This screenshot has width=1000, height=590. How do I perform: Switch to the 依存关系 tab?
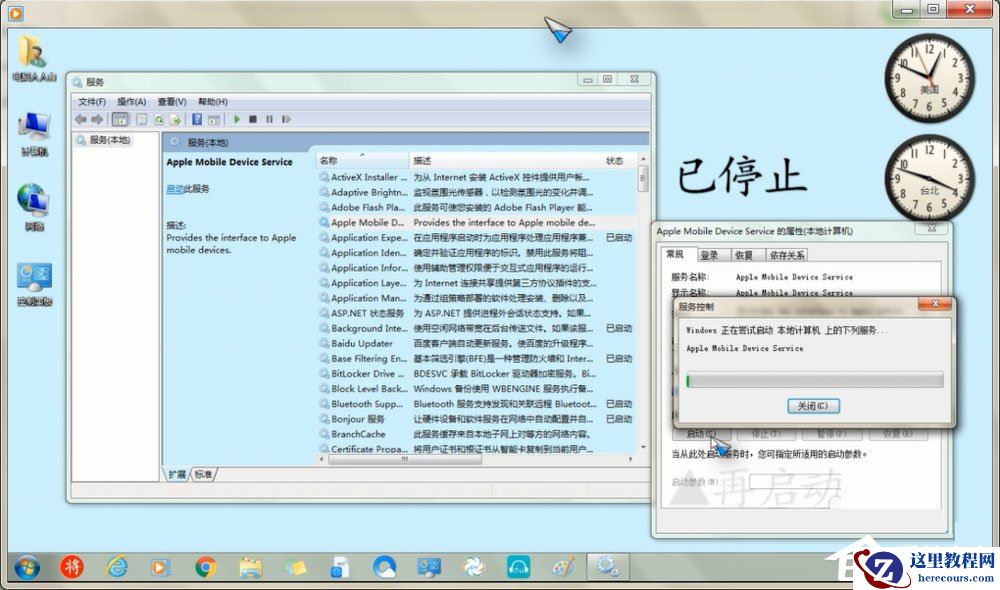click(x=790, y=253)
